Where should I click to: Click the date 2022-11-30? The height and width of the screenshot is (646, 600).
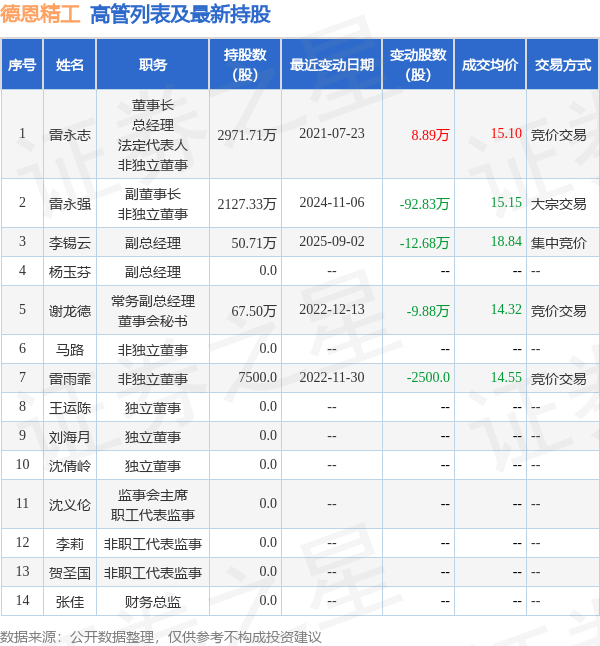click(332, 377)
